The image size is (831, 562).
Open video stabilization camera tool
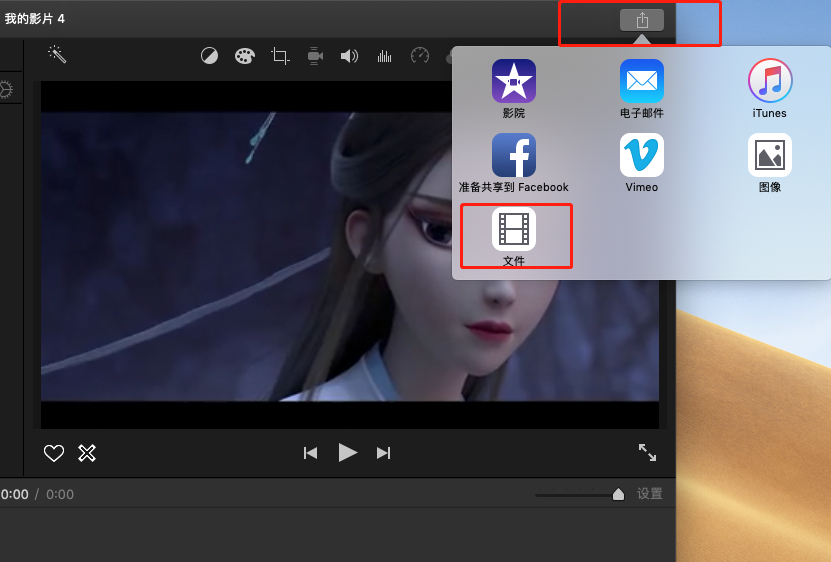(x=315, y=56)
